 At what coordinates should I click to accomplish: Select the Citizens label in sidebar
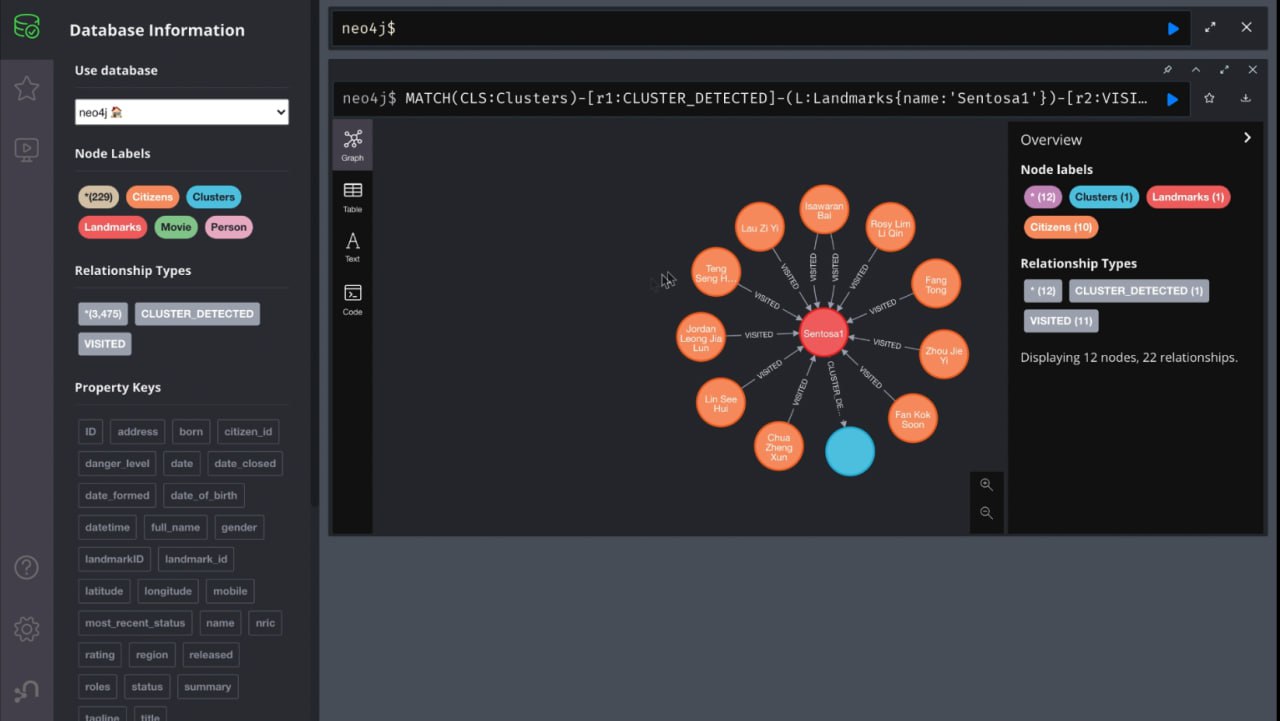click(152, 197)
